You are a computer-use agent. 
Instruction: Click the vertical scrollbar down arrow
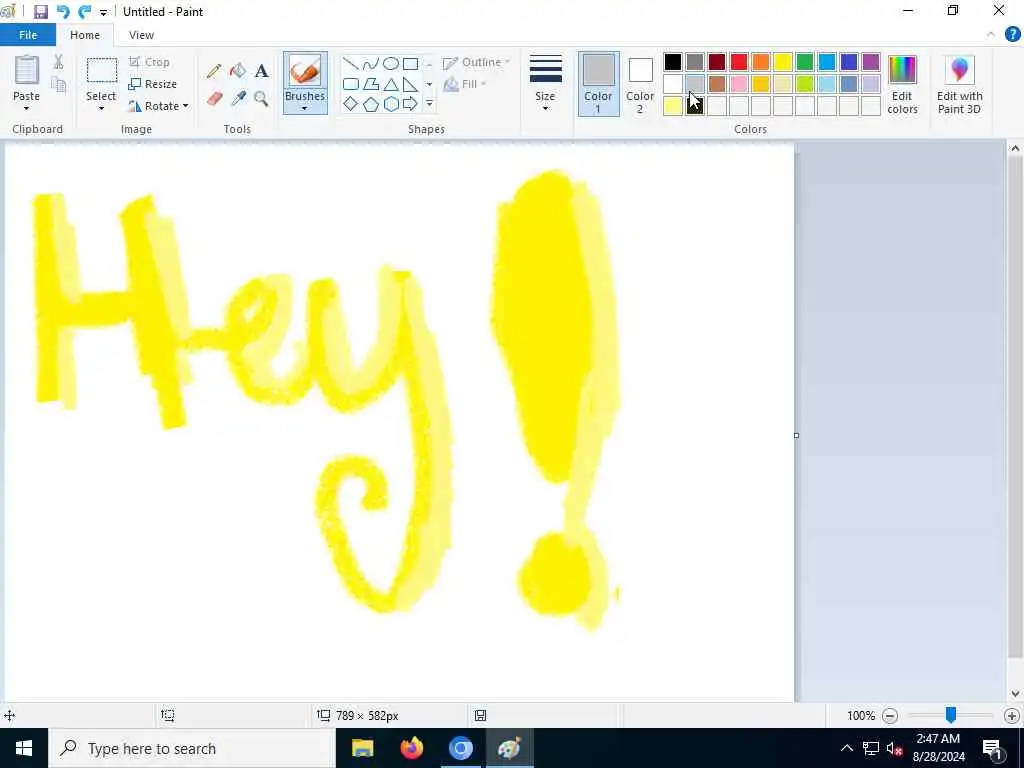click(x=1015, y=694)
